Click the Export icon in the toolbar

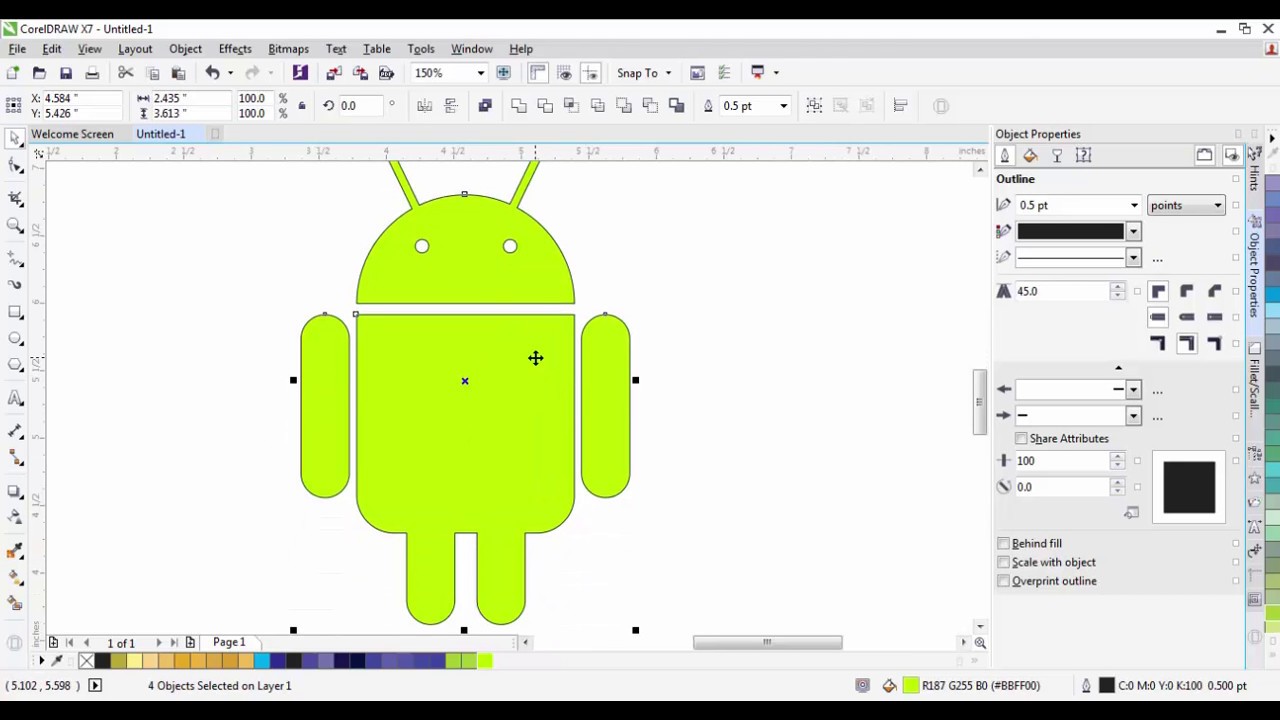coord(360,73)
